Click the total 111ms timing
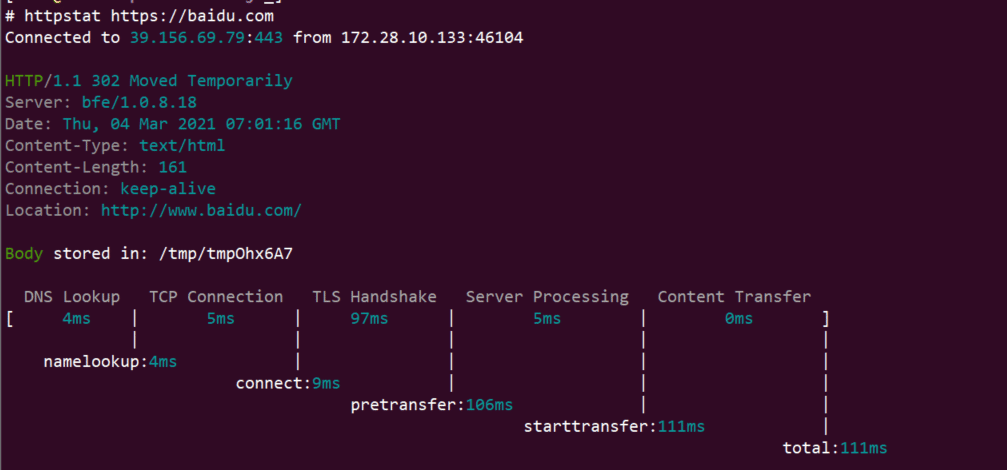This screenshot has width=1007, height=470. click(x=835, y=448)
